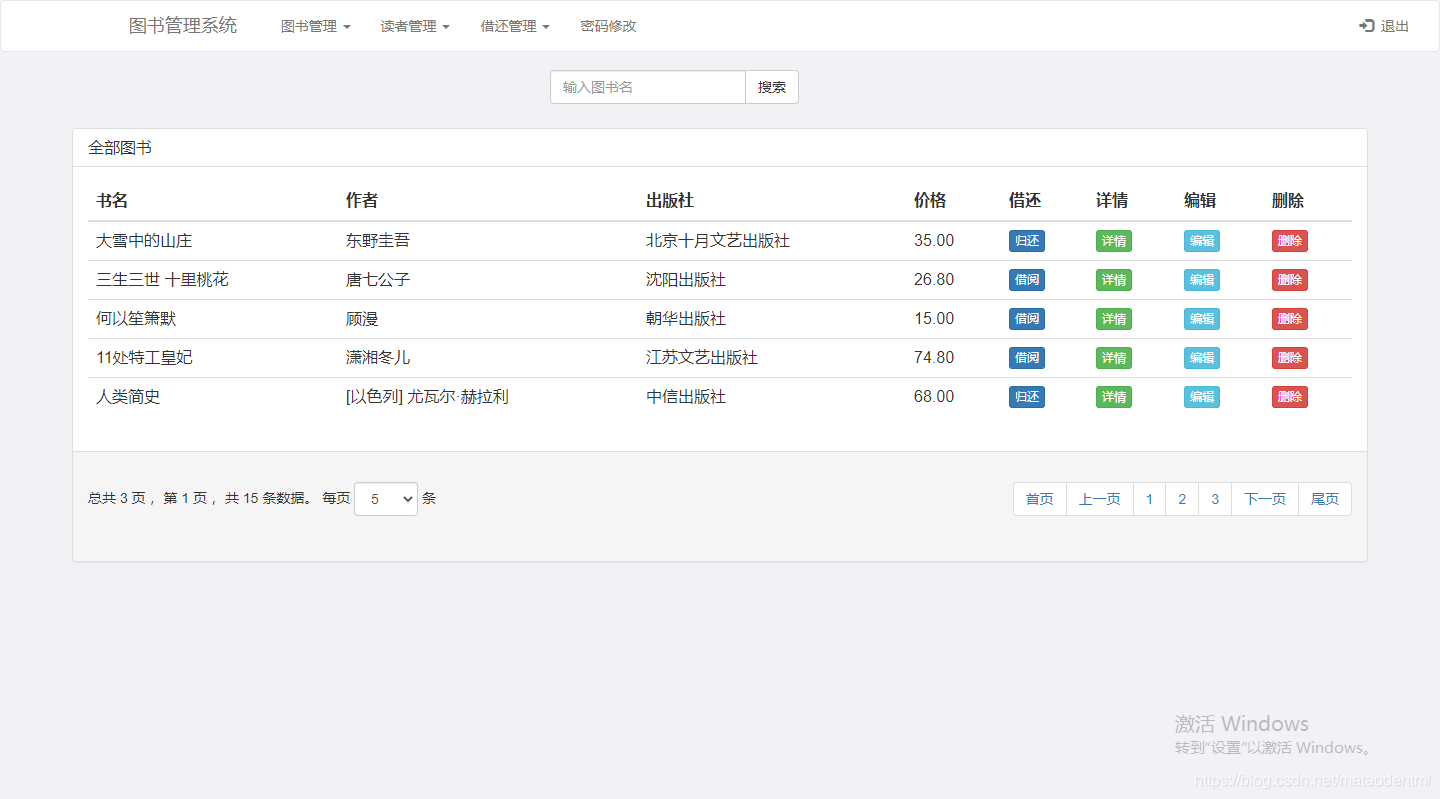Click author cell 唐七公子
This screenshot has height=799, width=1440.
tap(378, 280)
